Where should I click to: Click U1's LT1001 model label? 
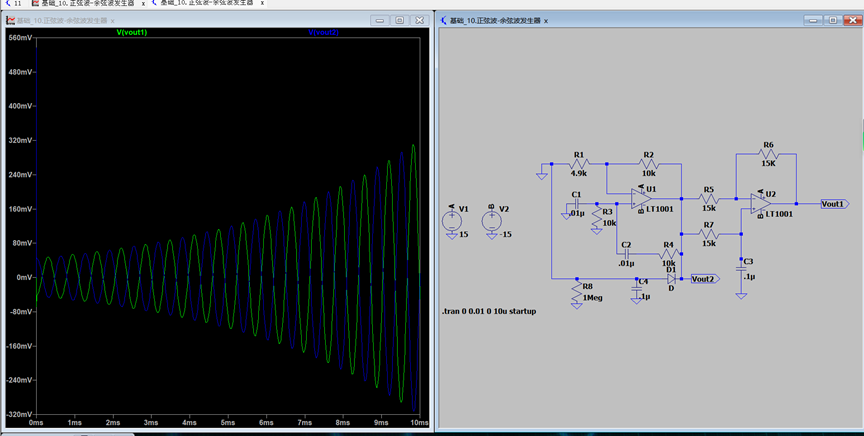[660, 209]
